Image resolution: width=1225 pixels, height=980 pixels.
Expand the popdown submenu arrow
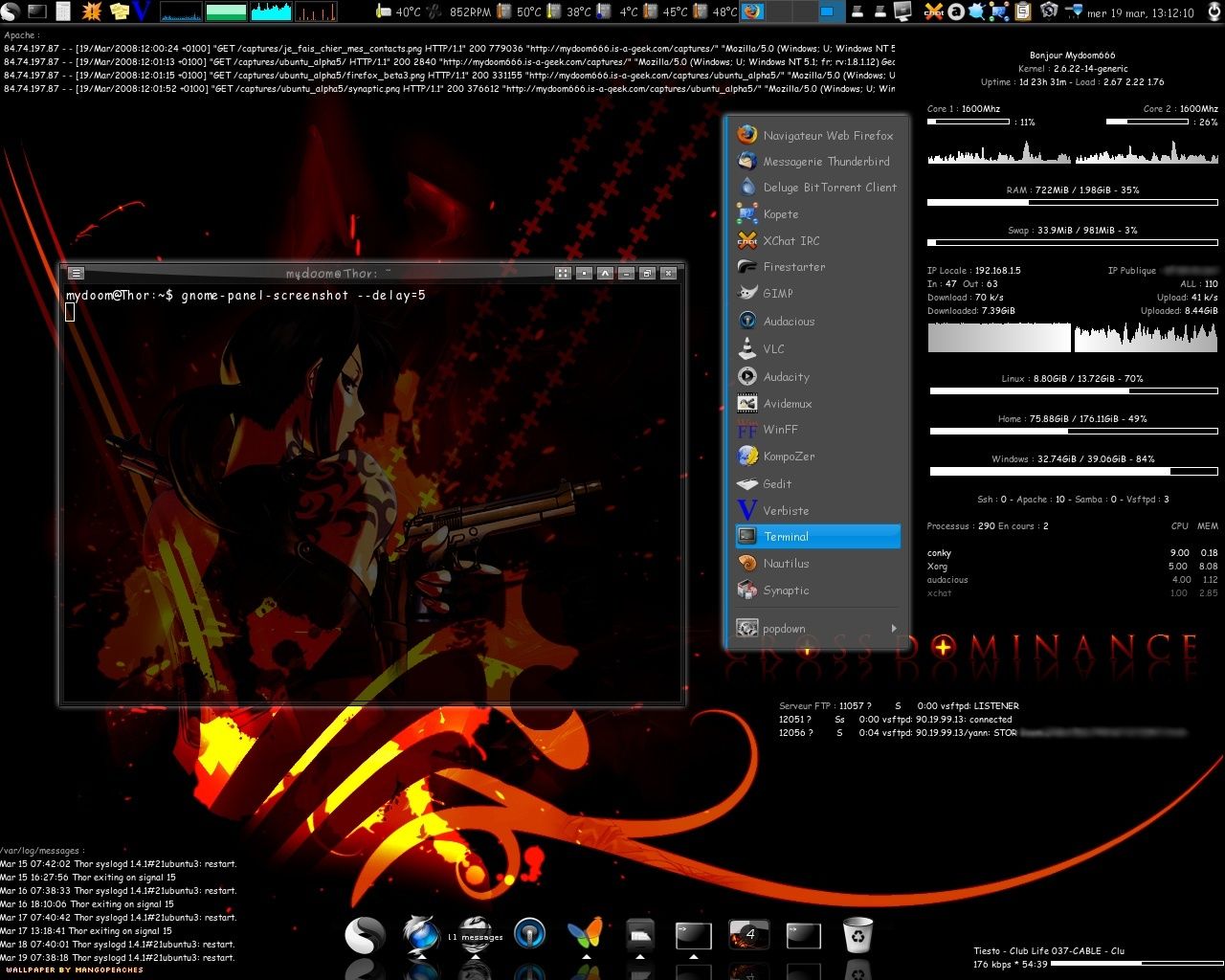click(x=894, y=629)
